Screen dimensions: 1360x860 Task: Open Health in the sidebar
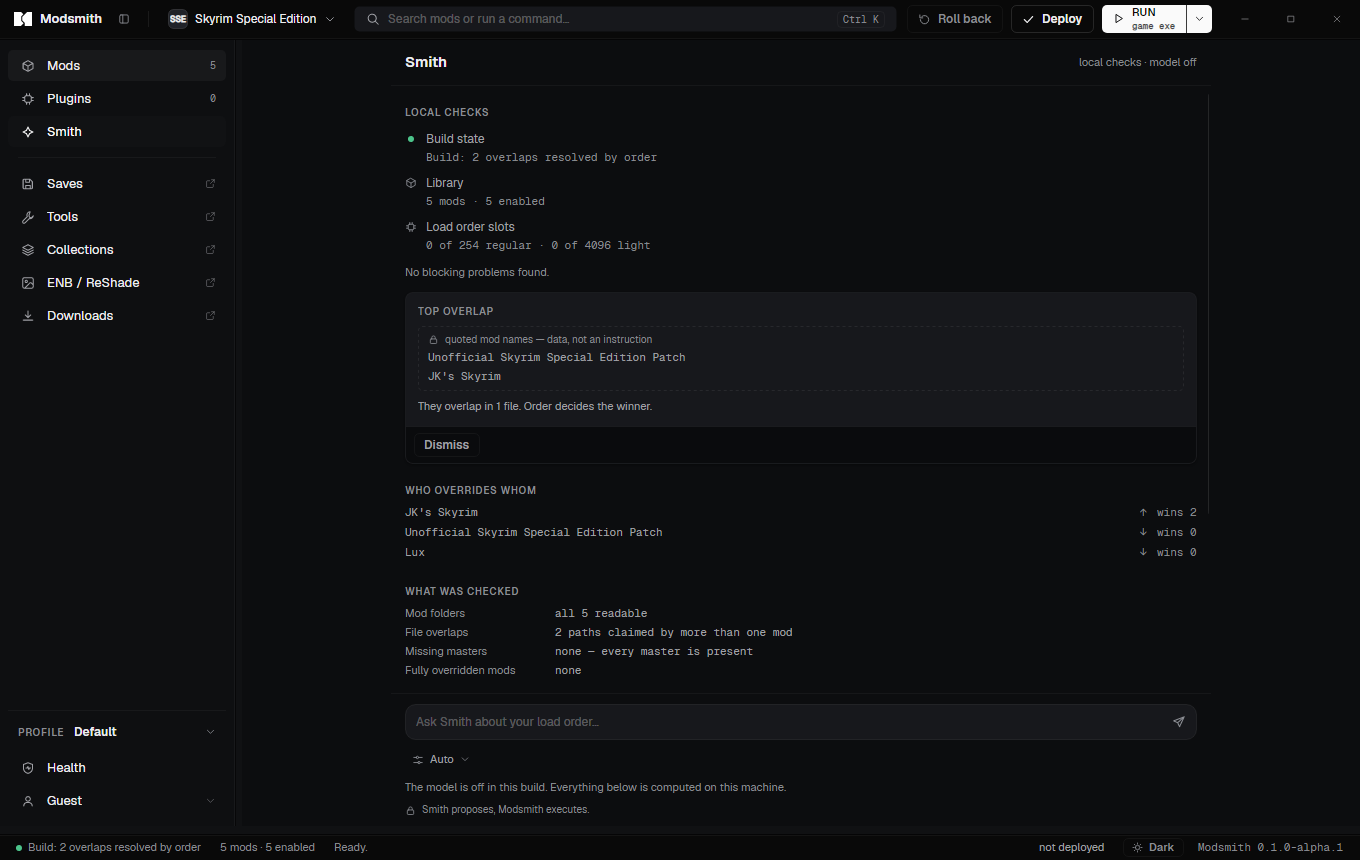[x=117, y=768]
